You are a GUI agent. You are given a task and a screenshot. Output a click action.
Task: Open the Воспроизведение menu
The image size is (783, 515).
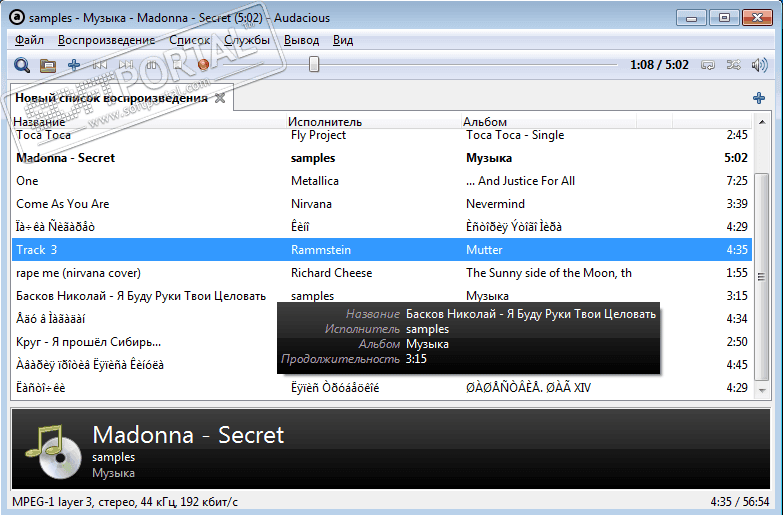tap(106, 40)
